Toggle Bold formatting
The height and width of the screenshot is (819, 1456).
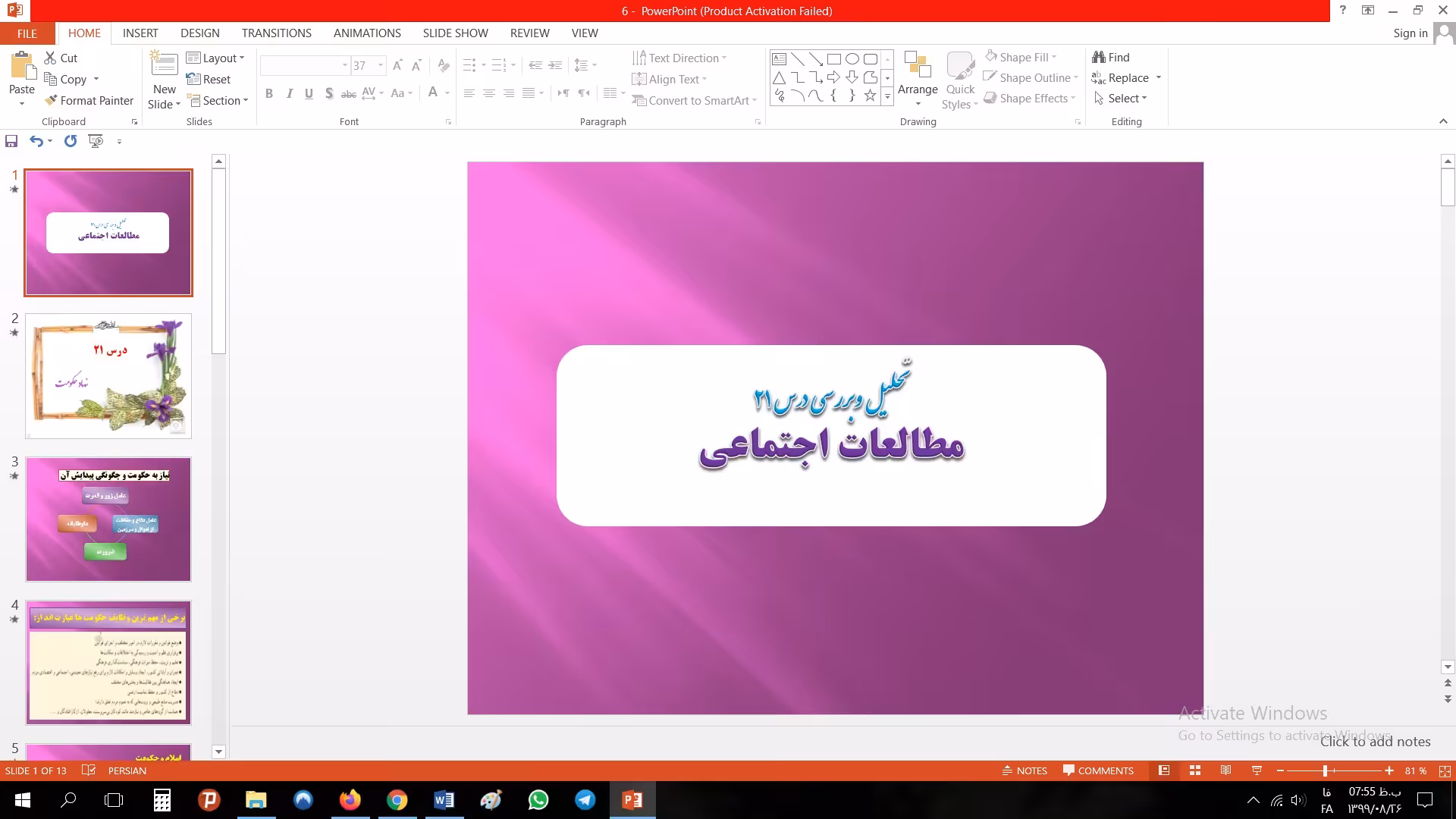[x=269, y=93]
